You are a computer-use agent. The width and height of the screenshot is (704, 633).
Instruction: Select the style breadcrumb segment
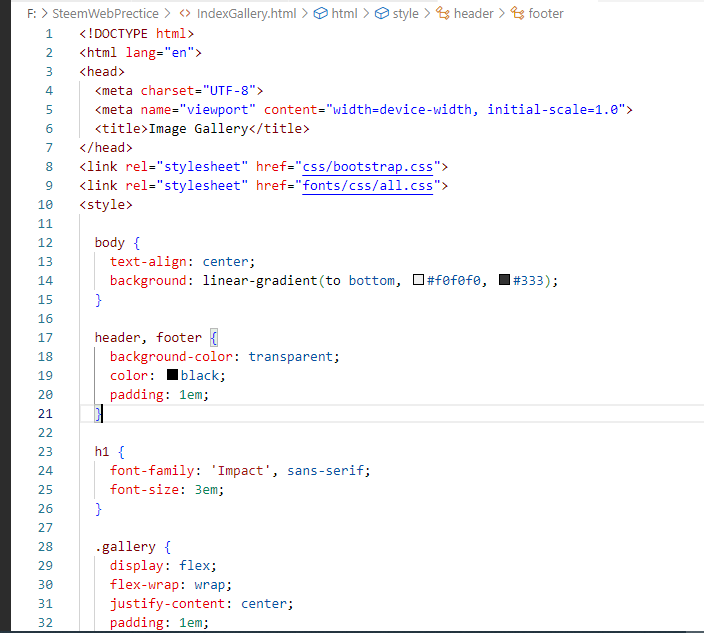405,13
